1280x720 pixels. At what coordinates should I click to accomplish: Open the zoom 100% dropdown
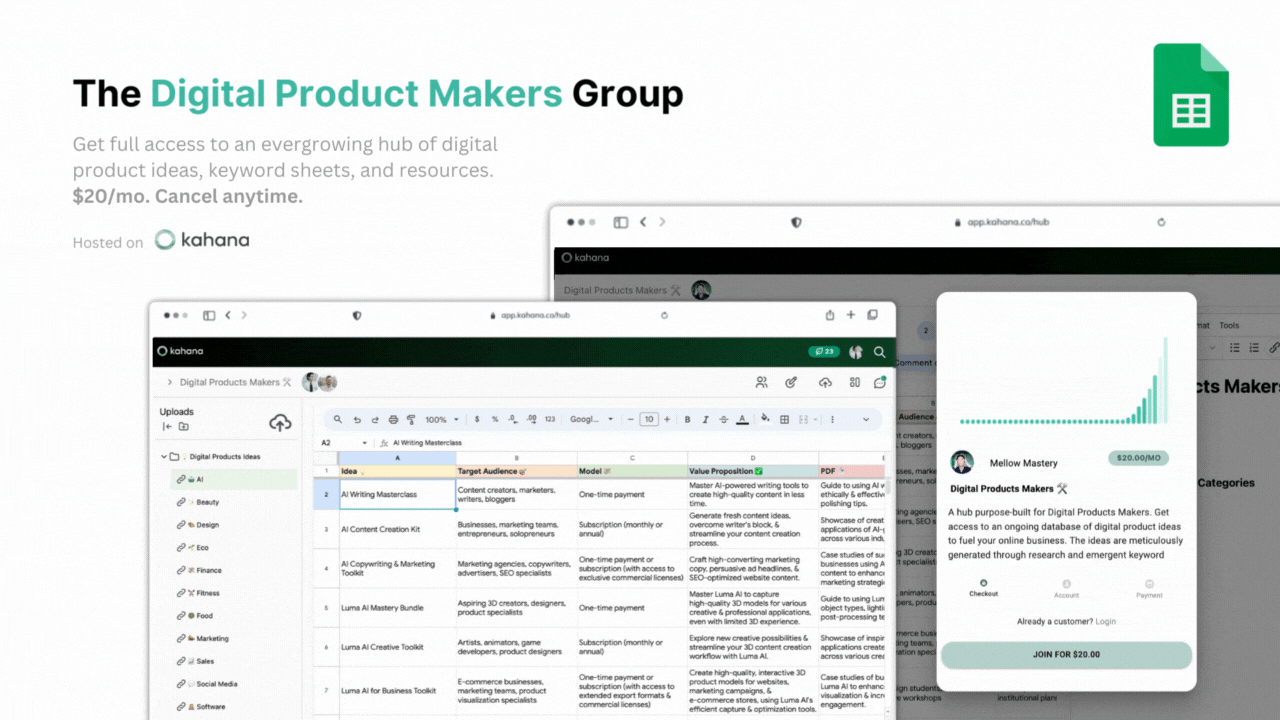(442, 420)
